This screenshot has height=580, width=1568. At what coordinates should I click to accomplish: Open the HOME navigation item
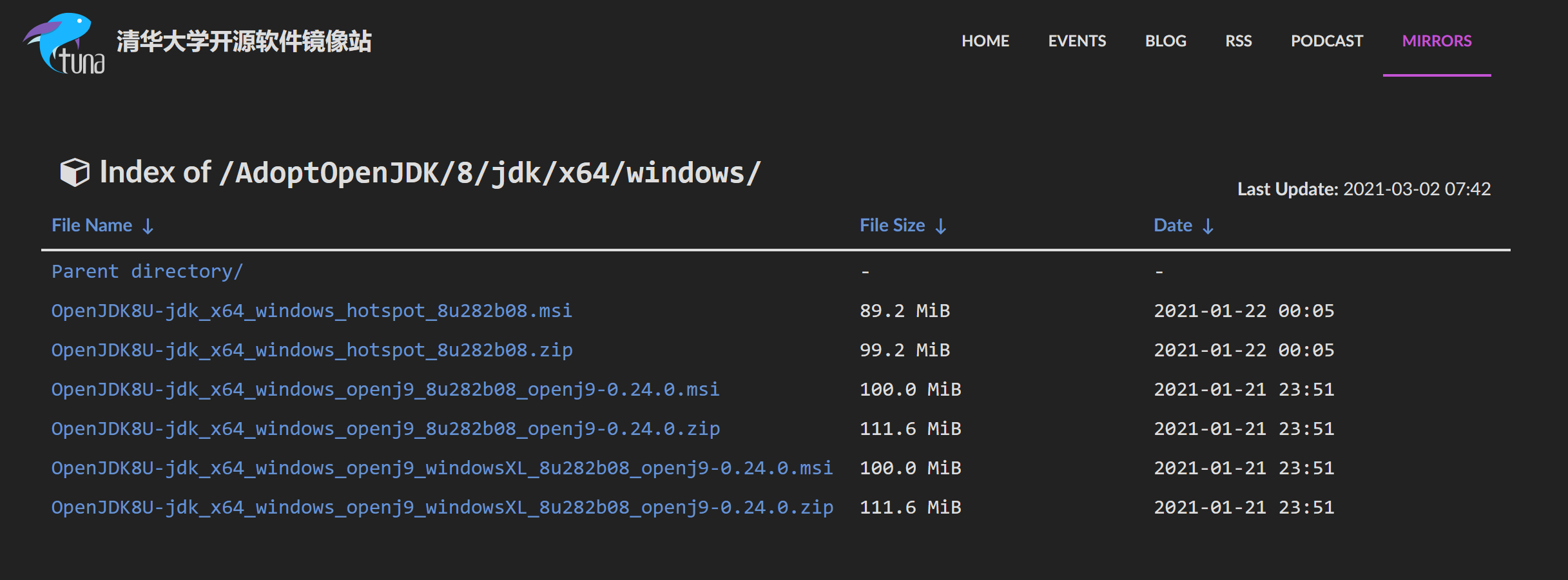pyautogui.click(x=985, y=41)
